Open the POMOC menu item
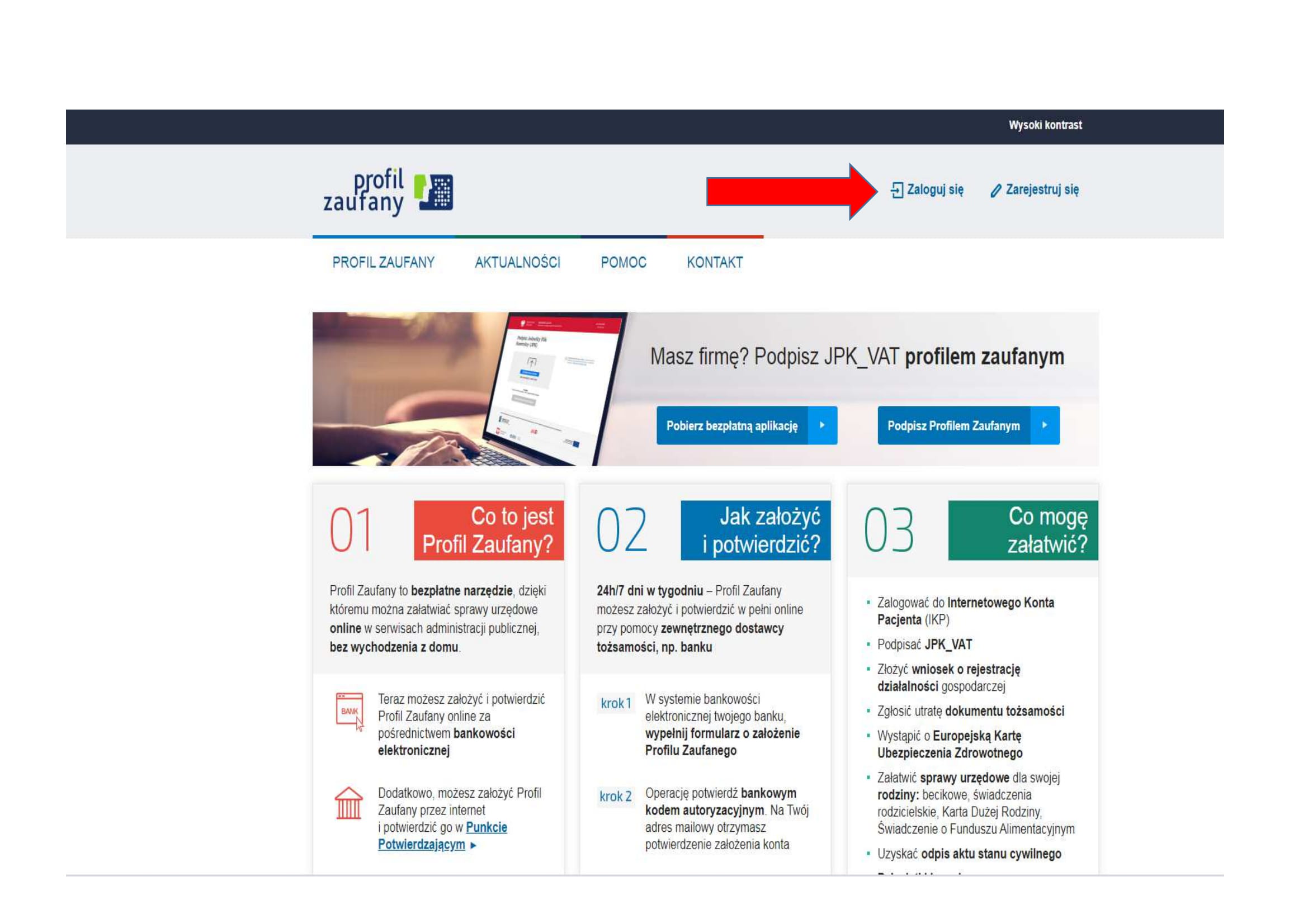This screenshot has width=1308, height=924. pos(624,263)
